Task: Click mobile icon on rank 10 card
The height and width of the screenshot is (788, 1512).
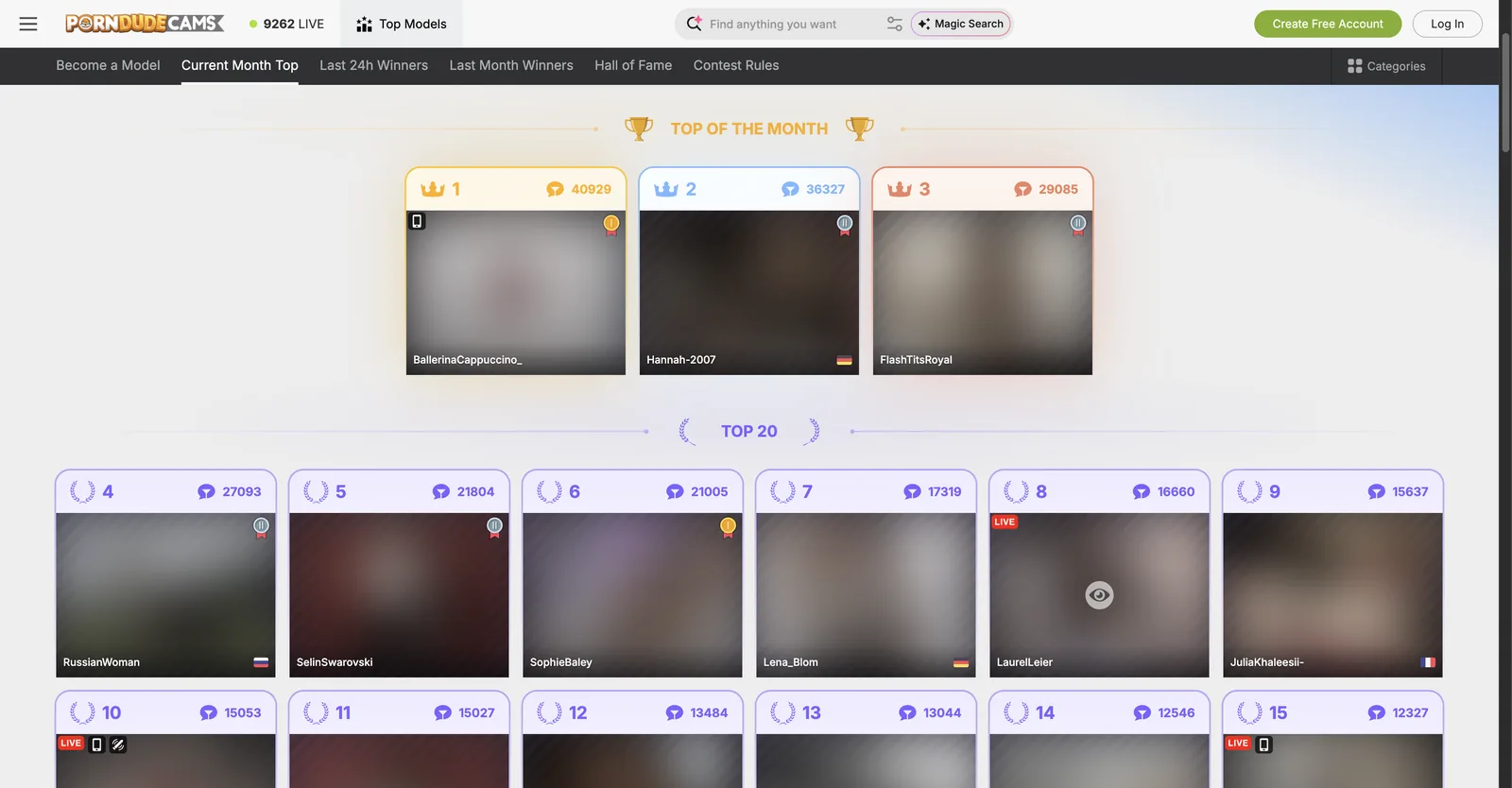Action: coord(96,745)
